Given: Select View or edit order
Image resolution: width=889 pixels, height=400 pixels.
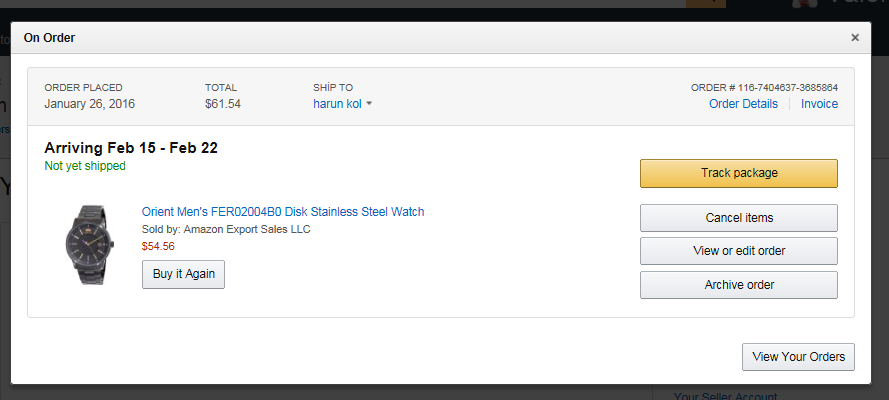Looking at the screenshot, I should pos(738,251).
